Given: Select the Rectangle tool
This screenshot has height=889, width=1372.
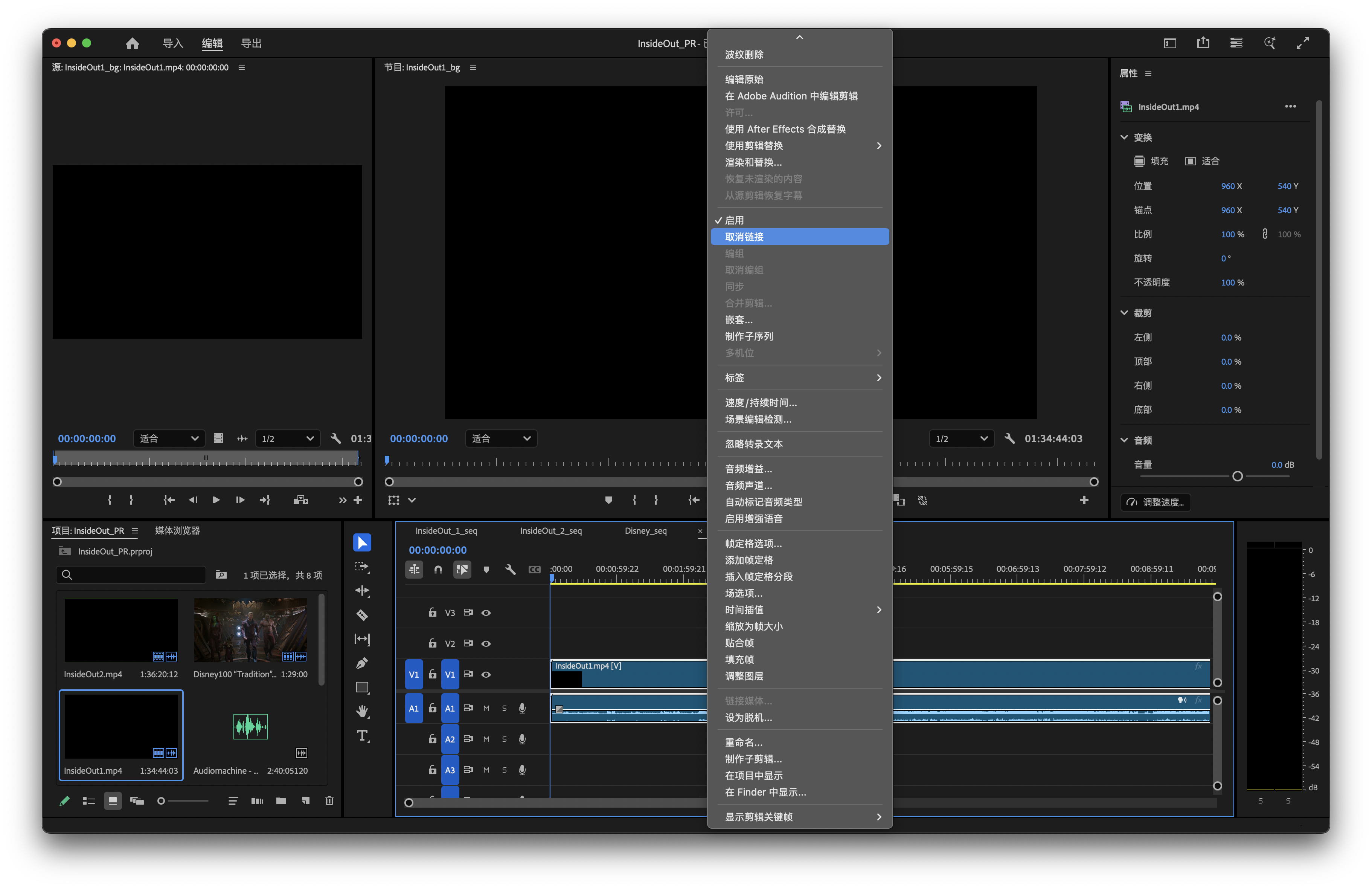Looking at the screenshot, I should click(x=362, y=688).
